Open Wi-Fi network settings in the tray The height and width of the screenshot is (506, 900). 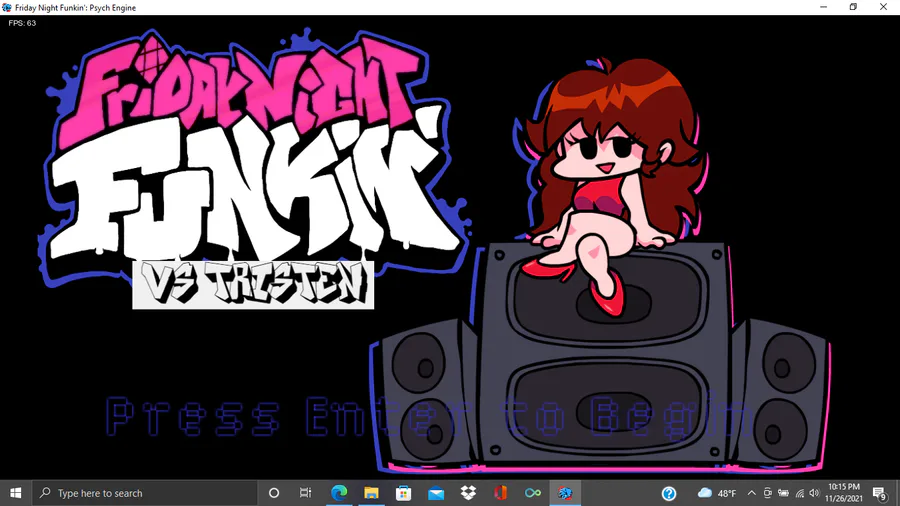(x=800, y=493)
